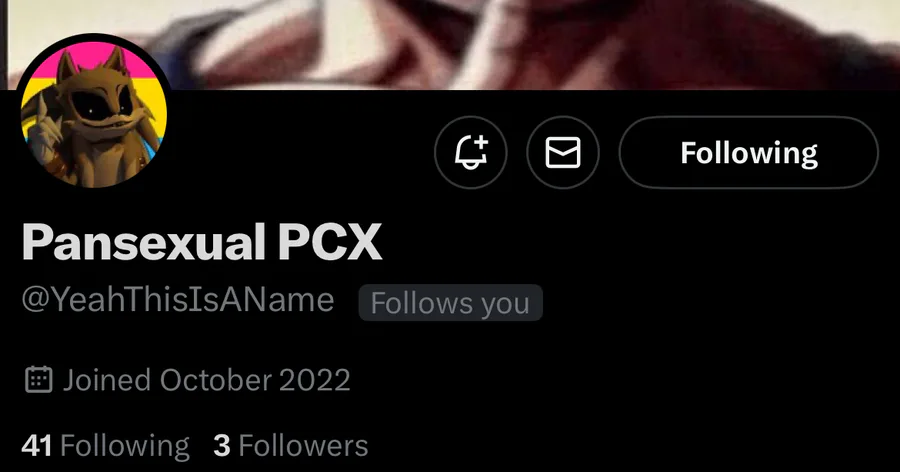
Task: Click the Joined October 2022 text
Action: click(207, 380)
